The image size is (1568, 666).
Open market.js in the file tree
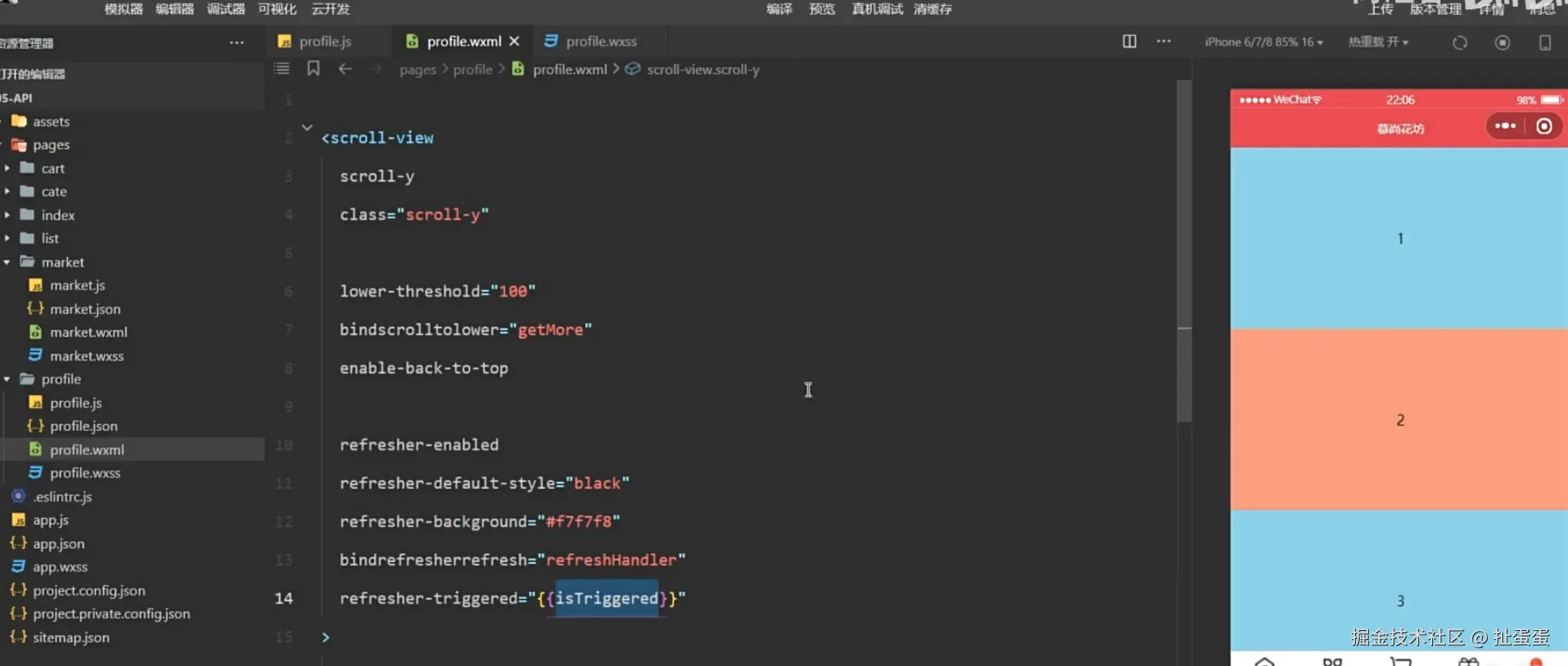(x=77, y=285)
